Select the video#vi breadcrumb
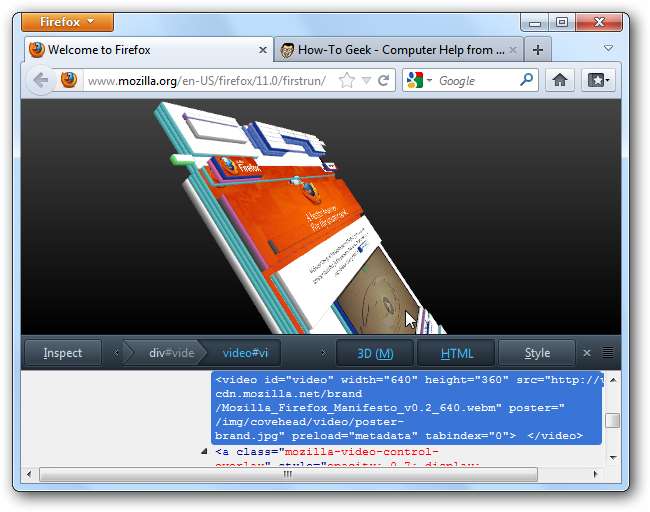Viewport: 650px width, 512px height. click(x=245, y=353)
